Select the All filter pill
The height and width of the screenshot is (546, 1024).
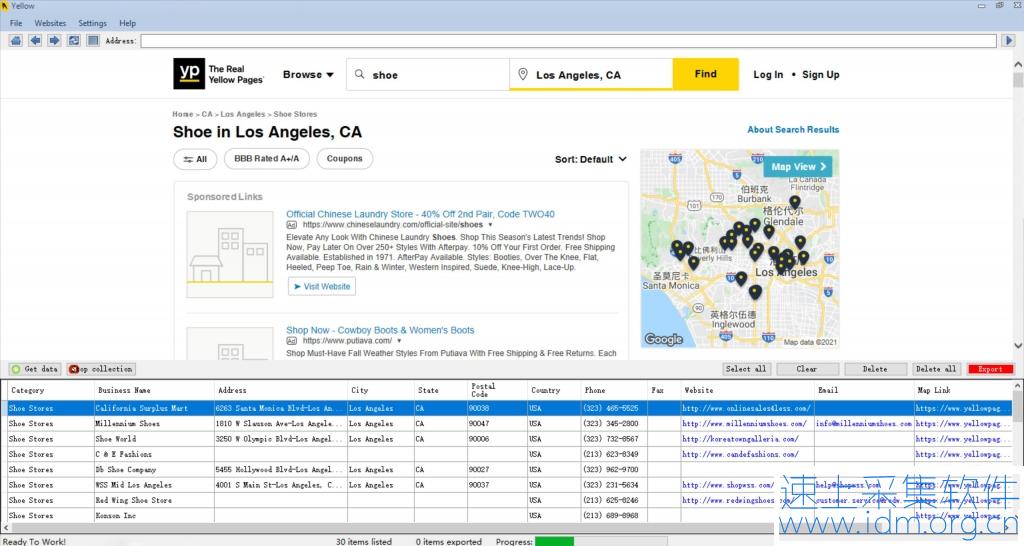pos(195,159)
